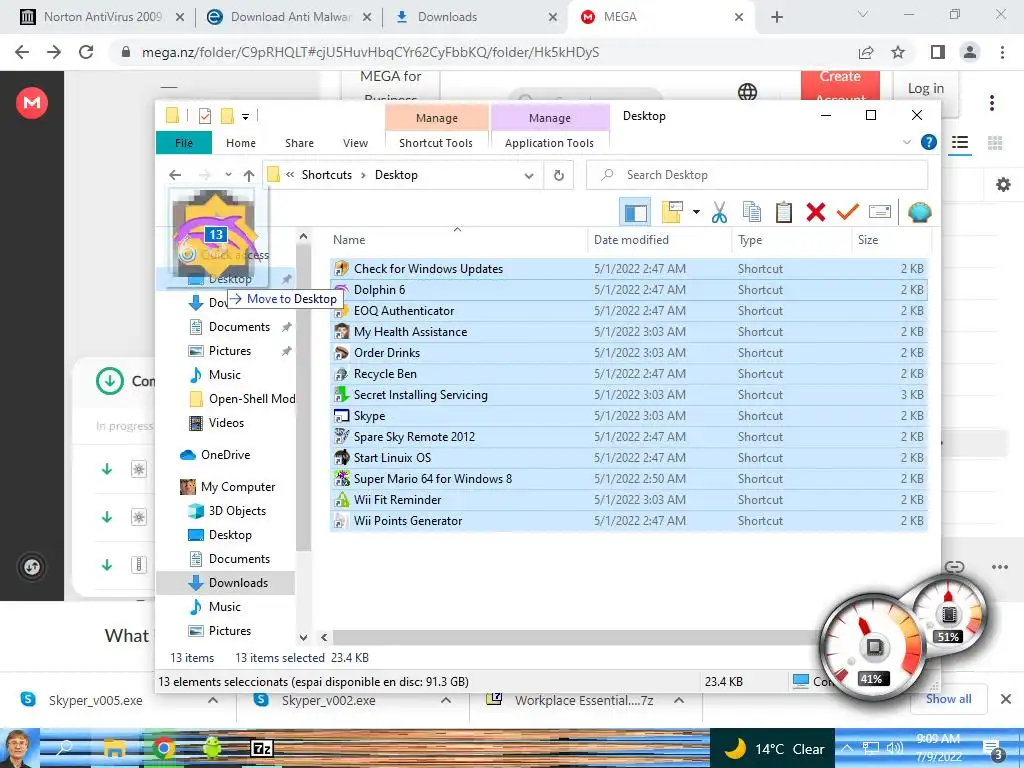
Task: Refresh the Desktop folder view
Action: click(x=558, y=175)
